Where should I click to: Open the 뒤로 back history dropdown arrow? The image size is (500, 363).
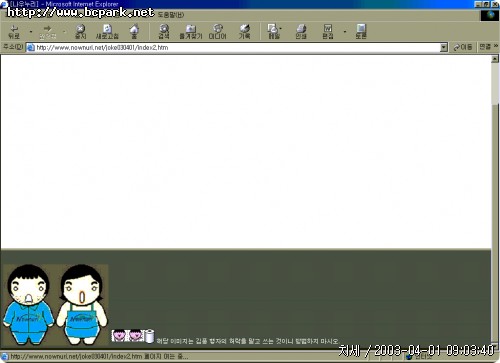click(x=31, y=32)
